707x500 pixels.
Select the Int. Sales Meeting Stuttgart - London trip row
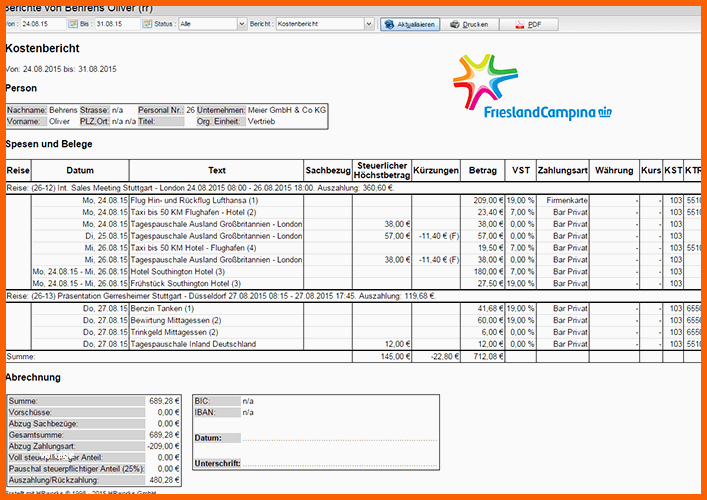354,188
